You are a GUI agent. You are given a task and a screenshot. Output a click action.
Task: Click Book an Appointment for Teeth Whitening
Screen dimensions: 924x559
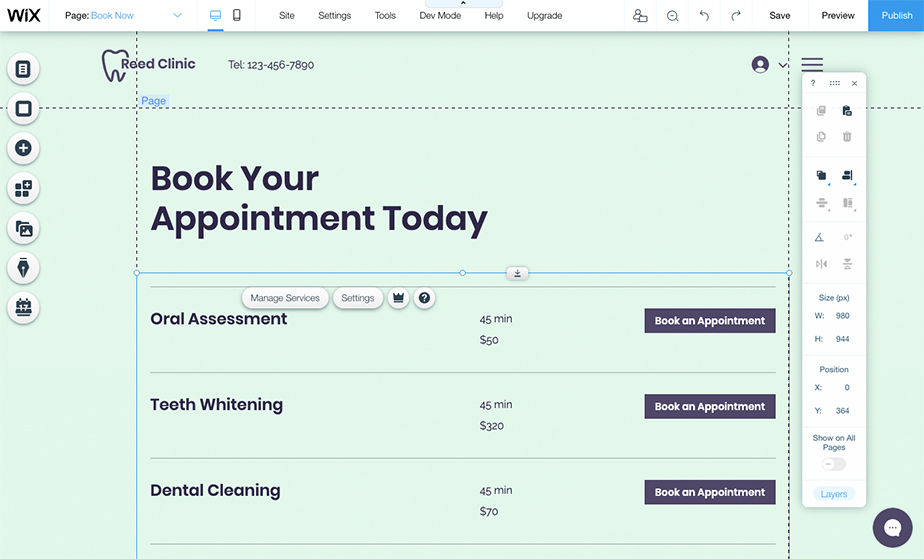point(709,407)
